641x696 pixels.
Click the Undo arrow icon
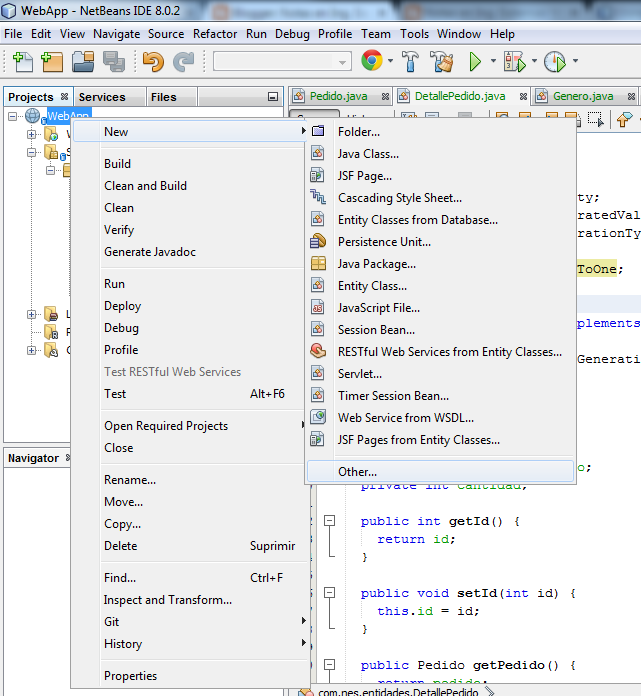[x=153, y=61]
